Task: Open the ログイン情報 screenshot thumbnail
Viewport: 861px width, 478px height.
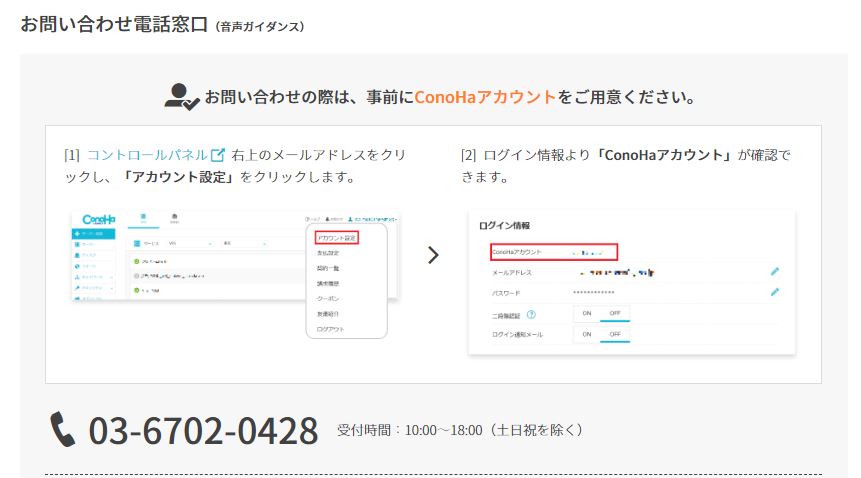Action: [x=631, y=282]
